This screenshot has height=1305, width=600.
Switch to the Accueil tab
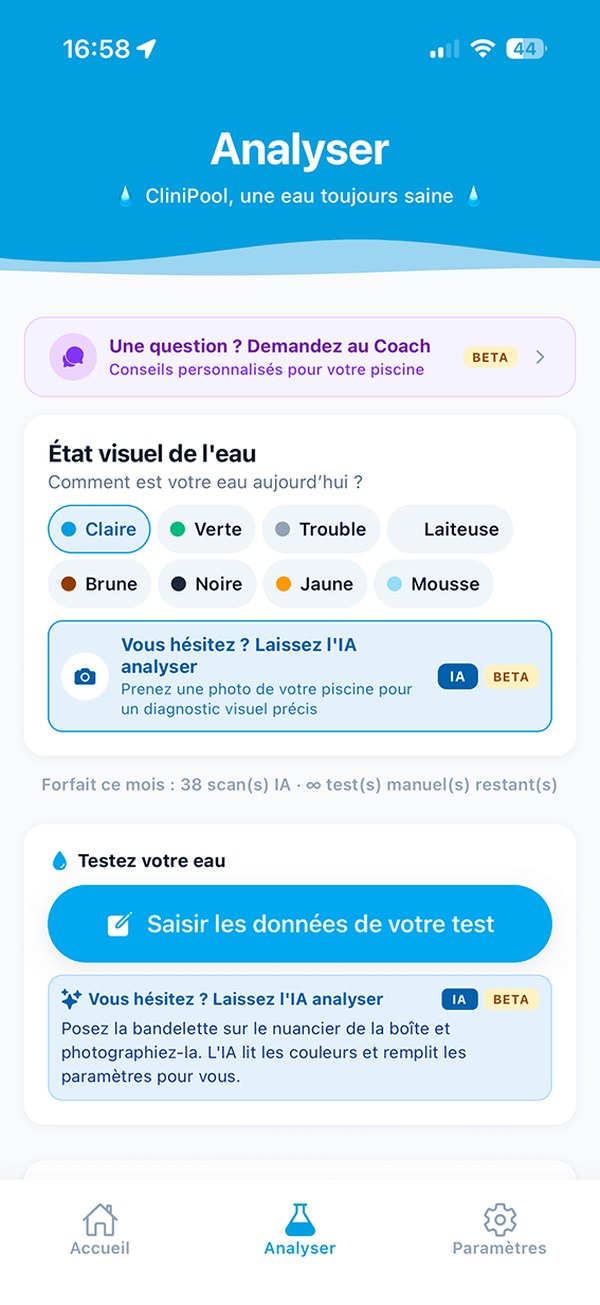point(99,1229)
